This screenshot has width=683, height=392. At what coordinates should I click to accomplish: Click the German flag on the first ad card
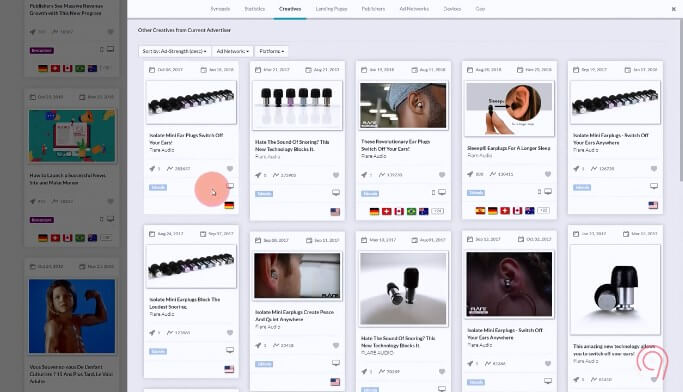[229, 205]
